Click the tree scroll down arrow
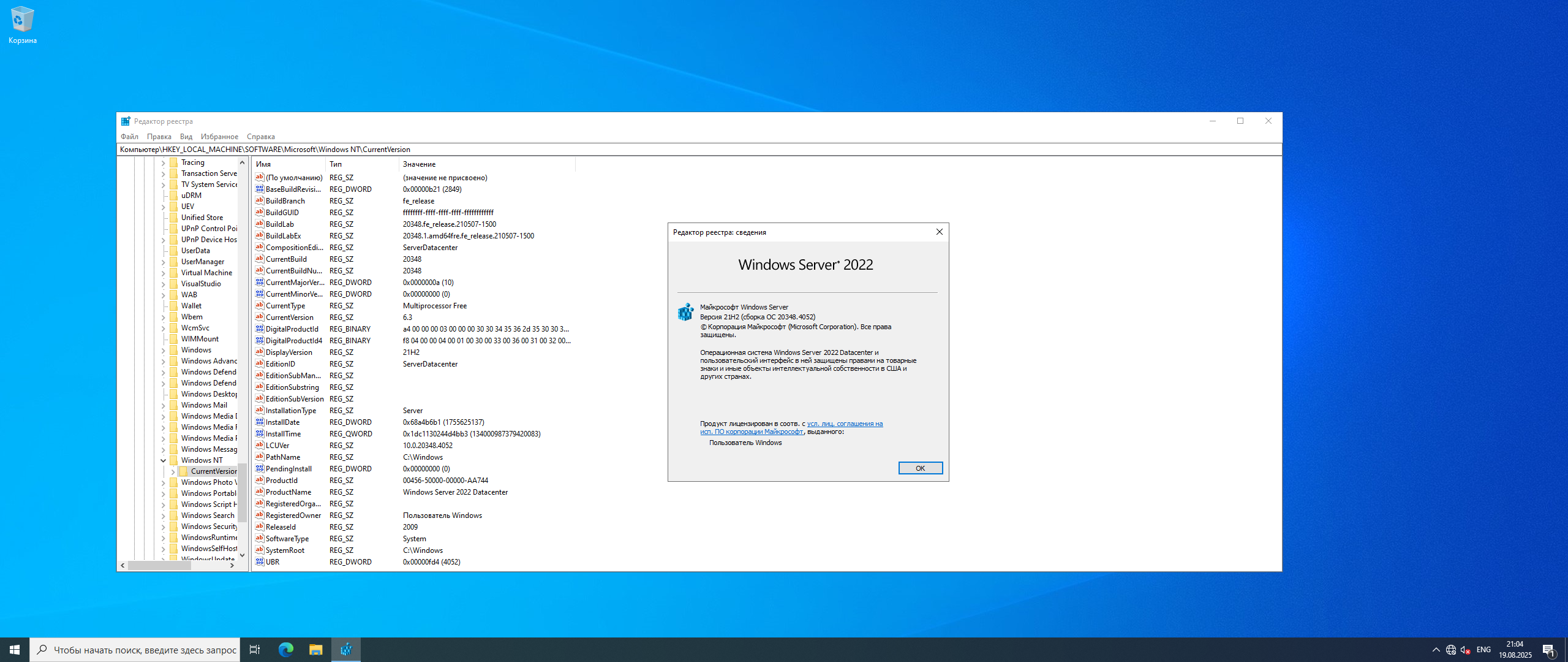Image resolution: width=1568 pixels, height=662 pixels. tap(242, 555)
